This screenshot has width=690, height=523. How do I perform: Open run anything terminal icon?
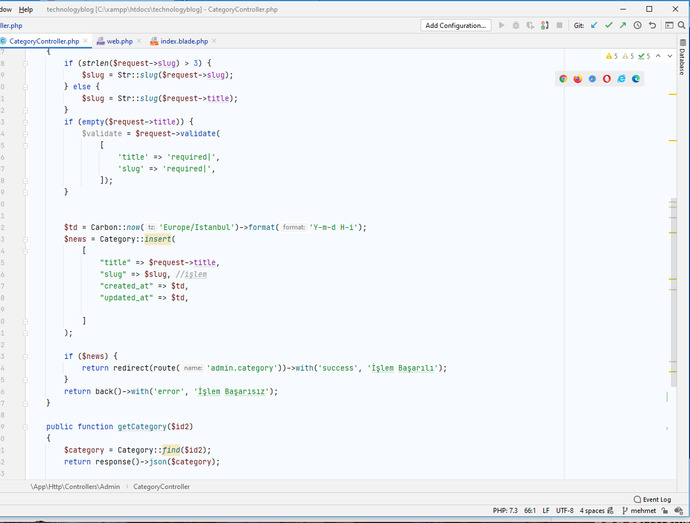tap(669, 26)
